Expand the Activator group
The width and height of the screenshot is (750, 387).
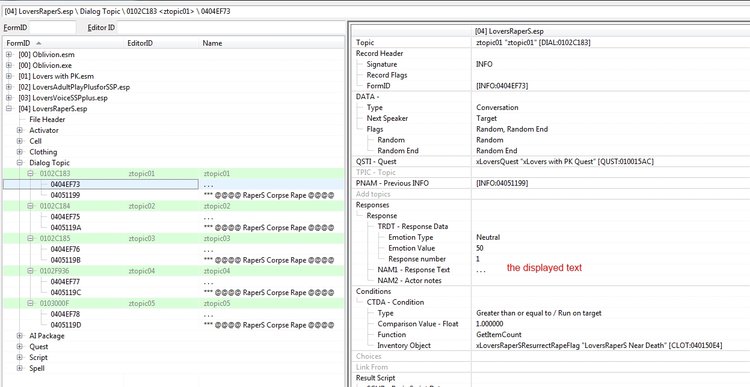tap(20, 130)
